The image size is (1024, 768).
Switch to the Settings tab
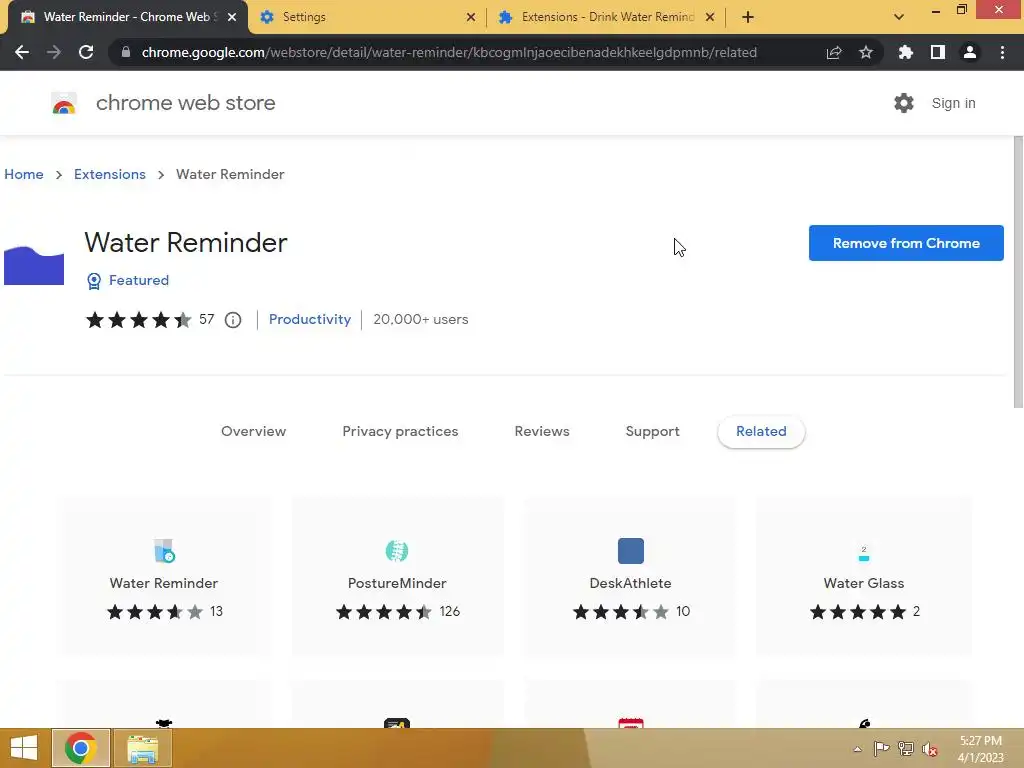coord(368,17)
